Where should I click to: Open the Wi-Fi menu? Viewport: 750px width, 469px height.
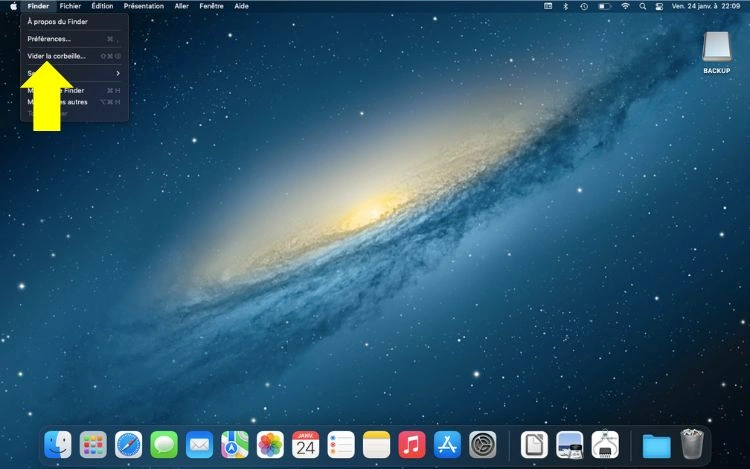625,6
